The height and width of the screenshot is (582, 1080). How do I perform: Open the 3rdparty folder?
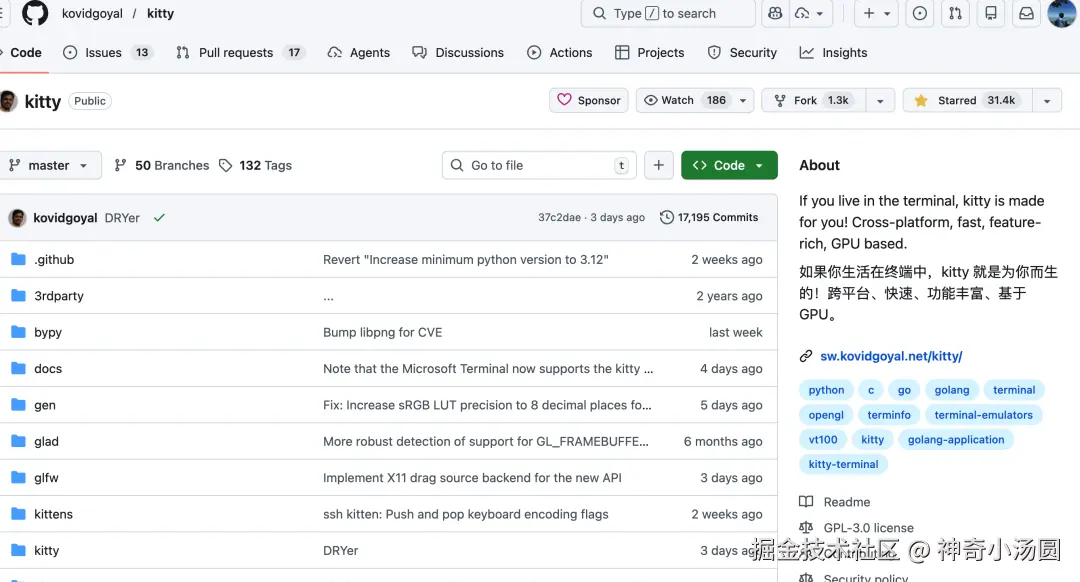59,295
